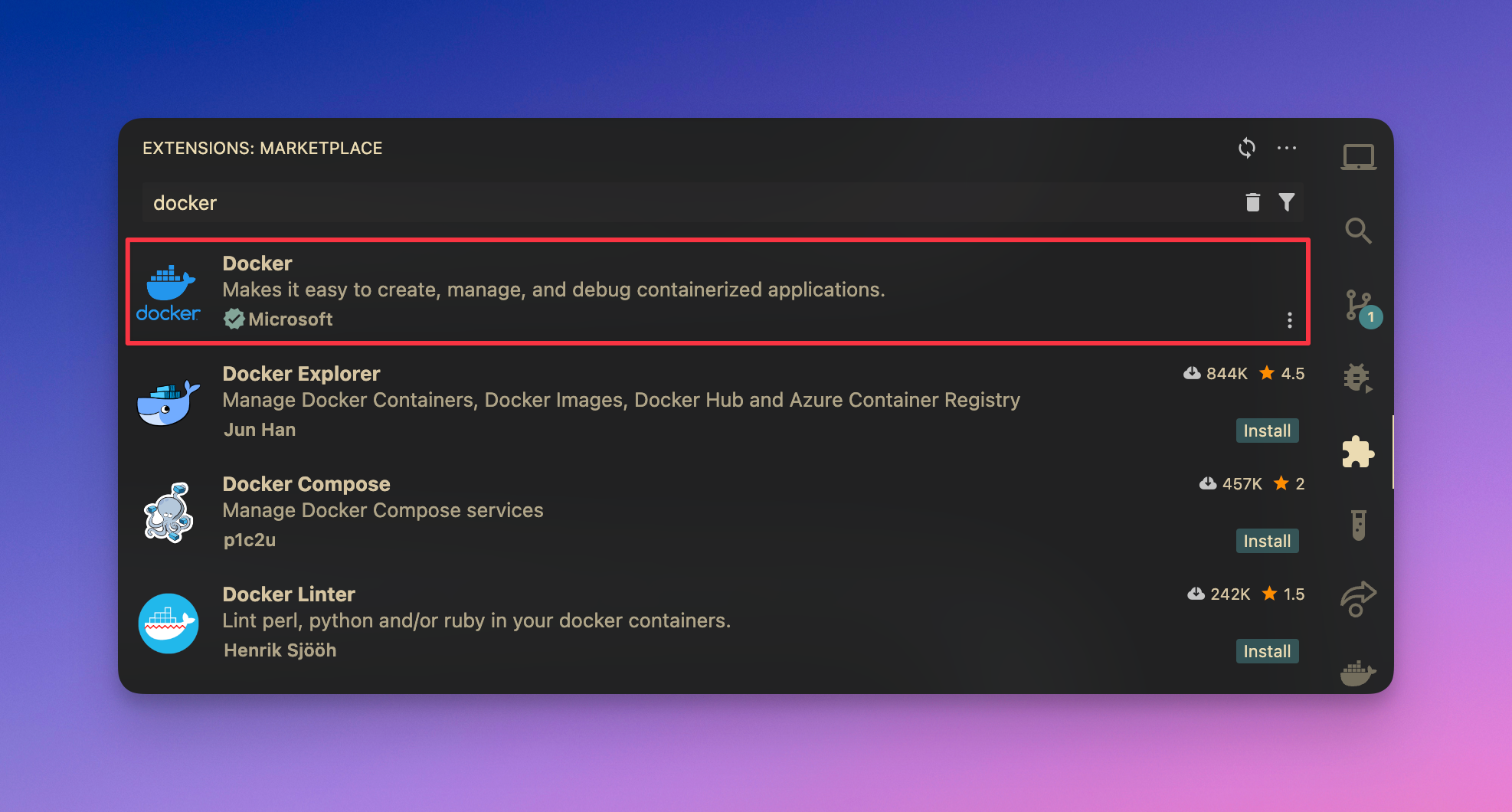The image size is (1512, 812).
Task: Install Docker Linter extension
Action: coord(1267,651)
